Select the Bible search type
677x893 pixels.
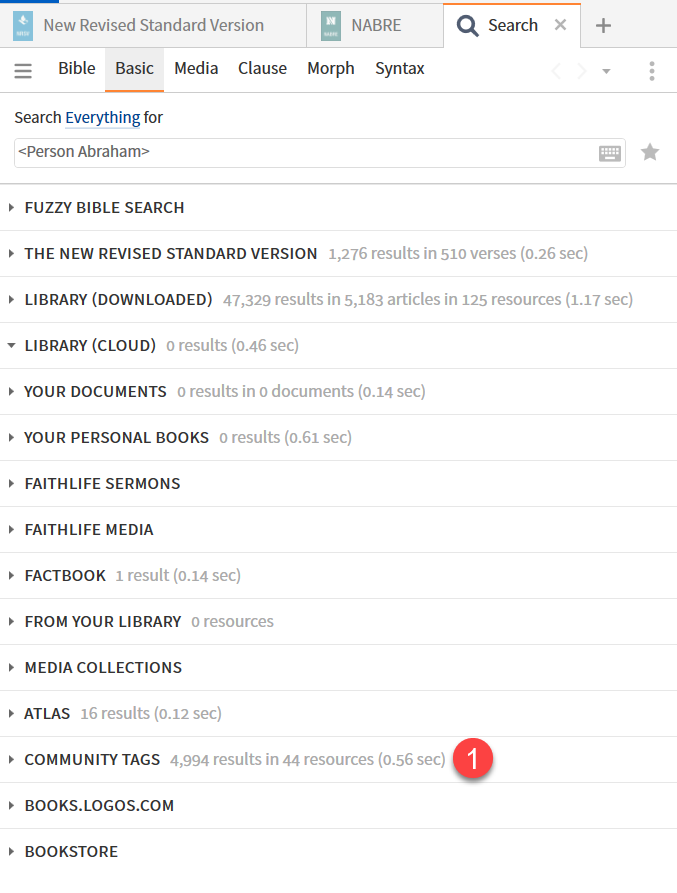(x=77, y=68)
